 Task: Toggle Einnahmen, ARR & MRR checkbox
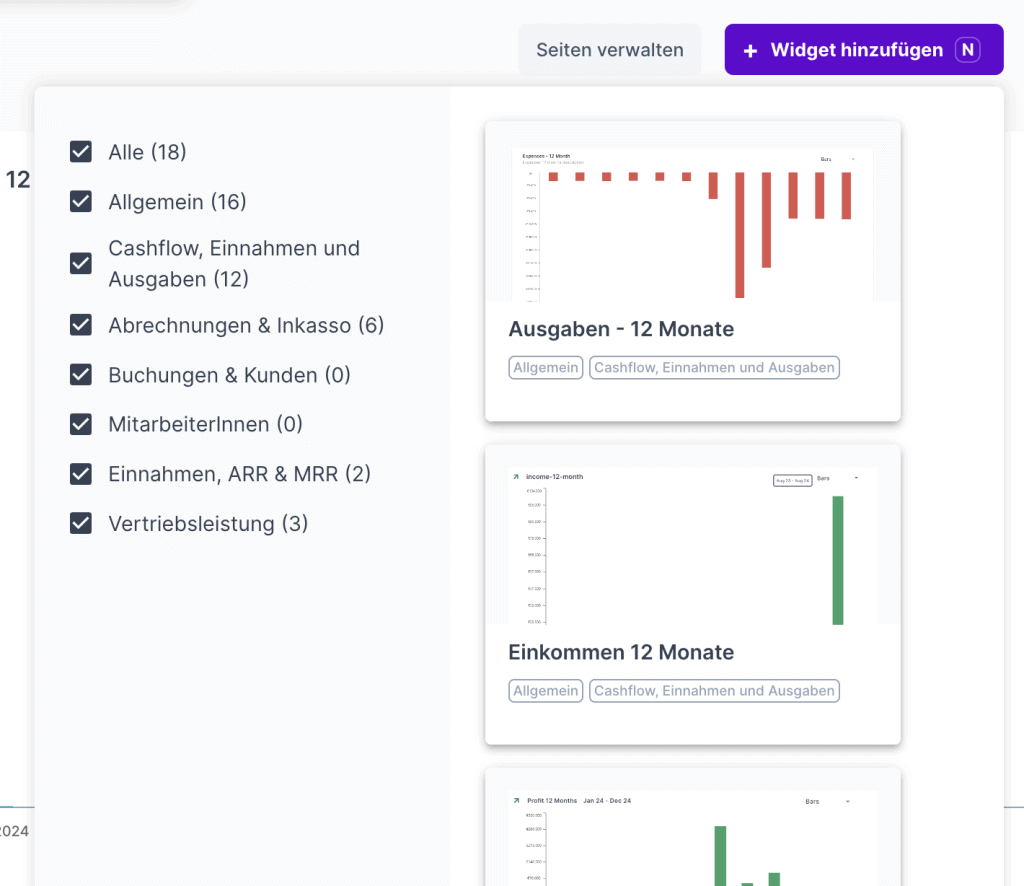(x=81, y=474)
